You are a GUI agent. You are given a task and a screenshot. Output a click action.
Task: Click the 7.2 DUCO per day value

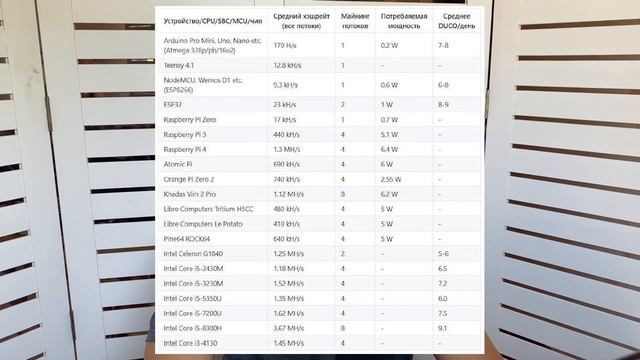tap(442, 283)
